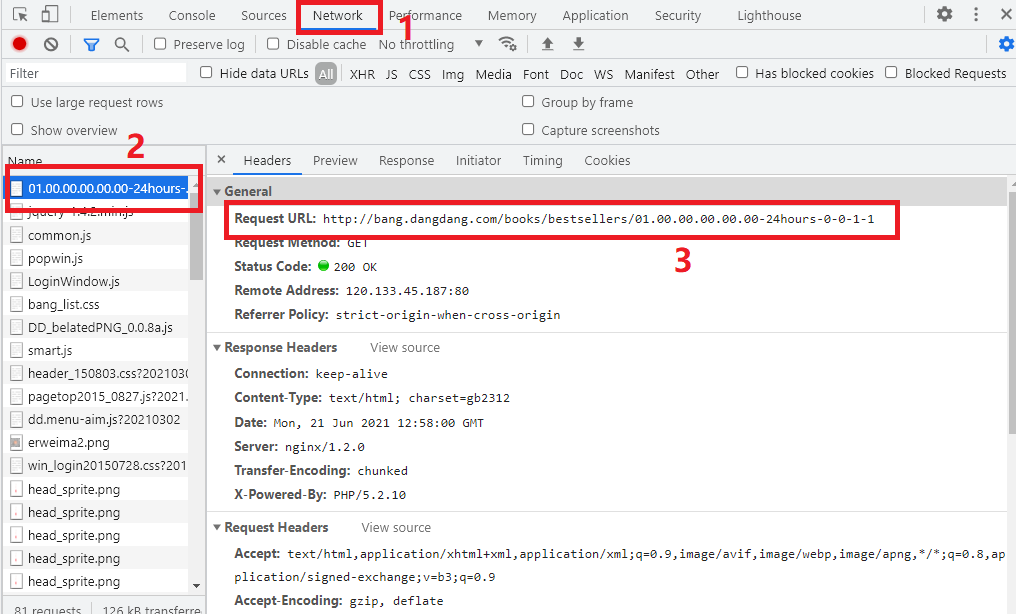Check Blocked Requests
Screen dimensions: 1016x614
892,72
